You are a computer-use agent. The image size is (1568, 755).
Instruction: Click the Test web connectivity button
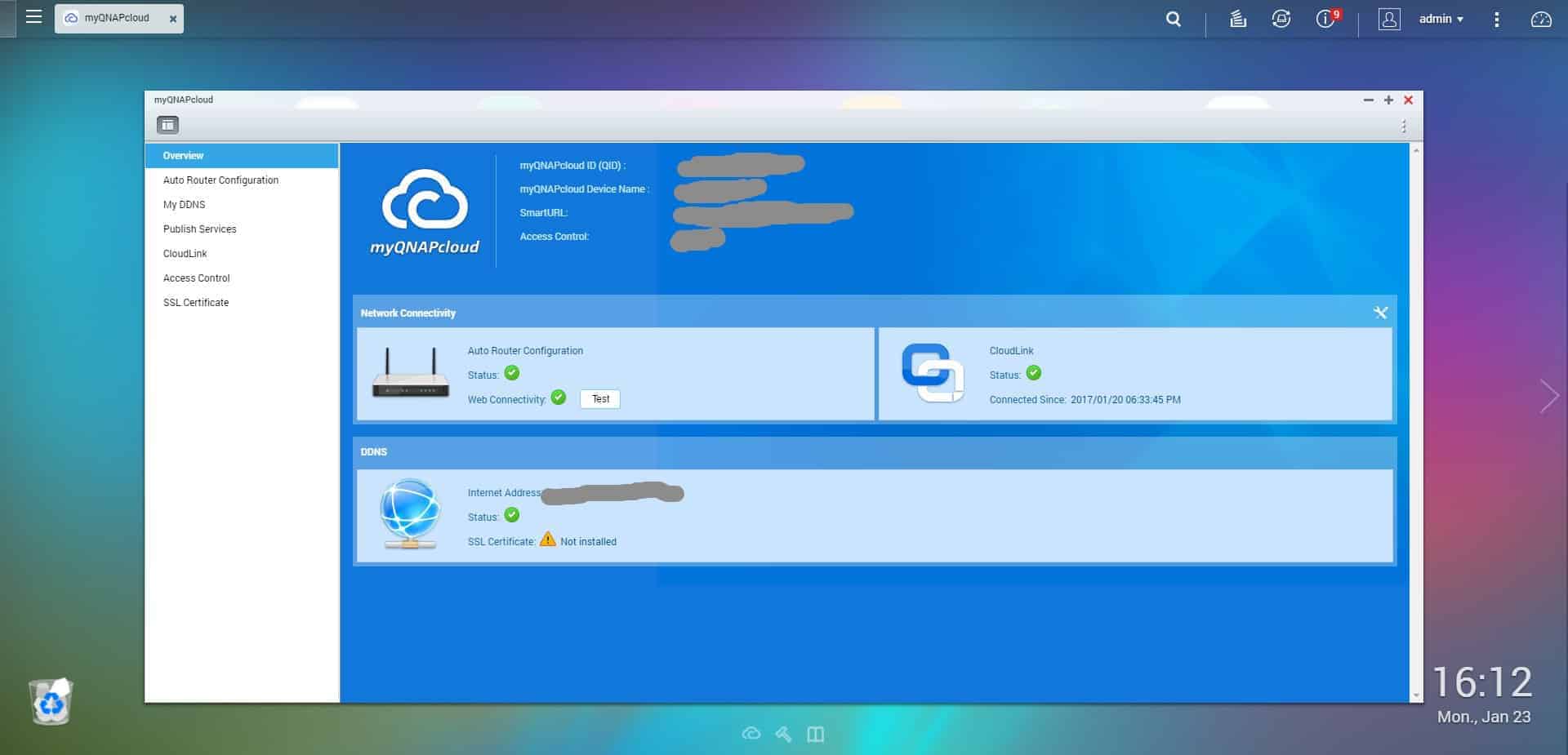600,399
